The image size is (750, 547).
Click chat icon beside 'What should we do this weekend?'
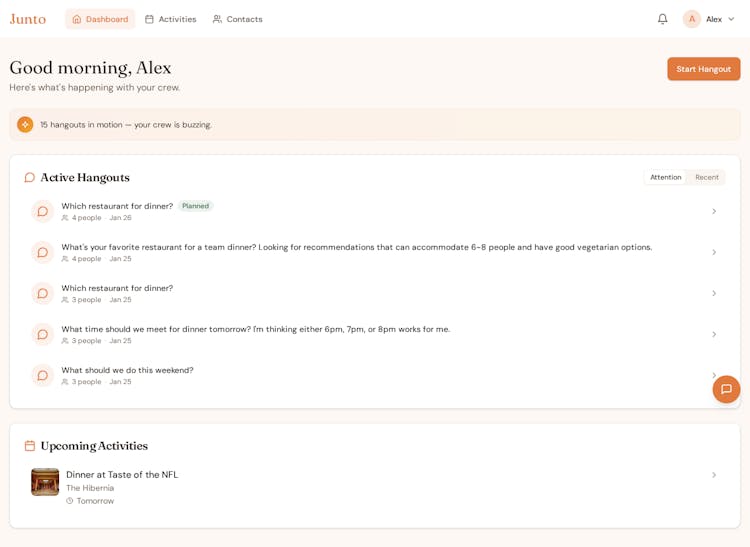(x=42, y=376)
